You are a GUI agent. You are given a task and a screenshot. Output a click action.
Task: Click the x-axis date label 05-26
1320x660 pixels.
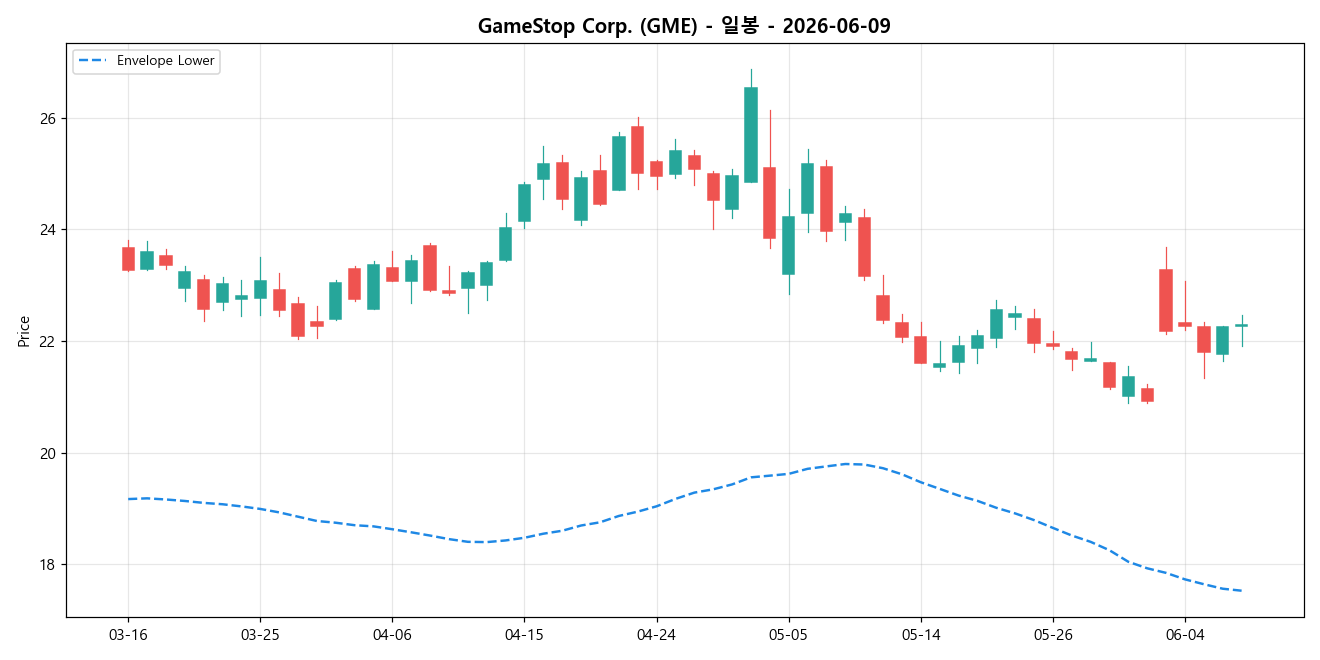(x=1052, y=635)
